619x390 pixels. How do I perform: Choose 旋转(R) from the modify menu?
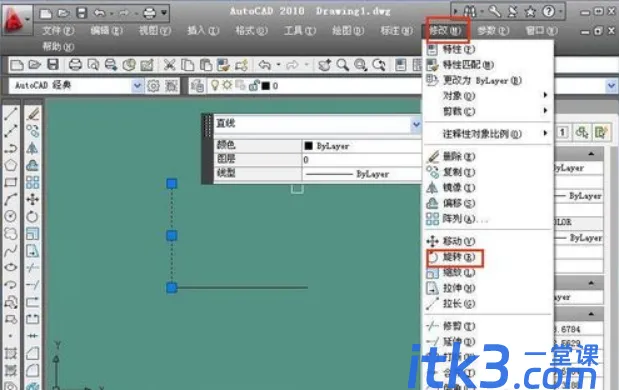tap(488, 257)
